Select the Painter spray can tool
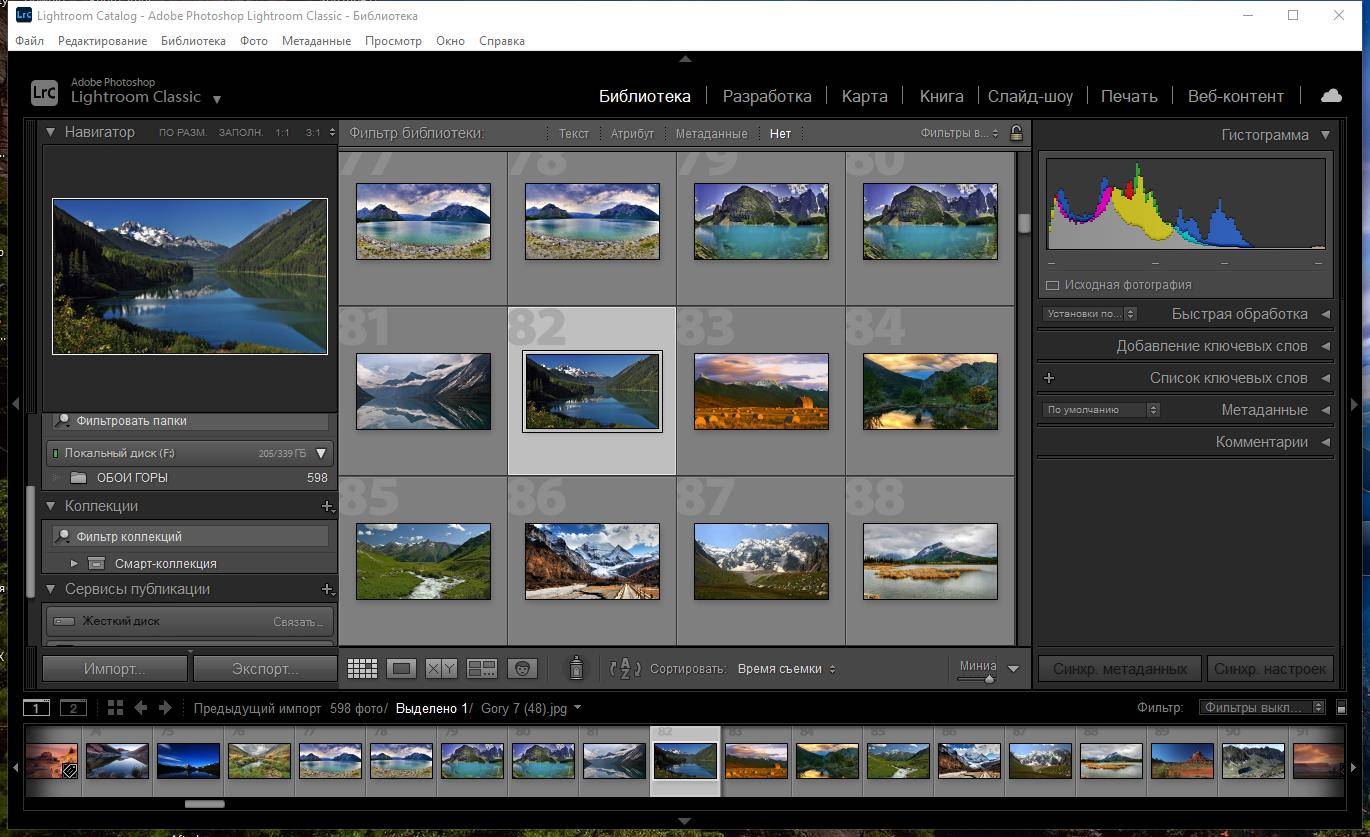Screen dimensions: 1370x837 pyautogui.click(x=576, y=668)
